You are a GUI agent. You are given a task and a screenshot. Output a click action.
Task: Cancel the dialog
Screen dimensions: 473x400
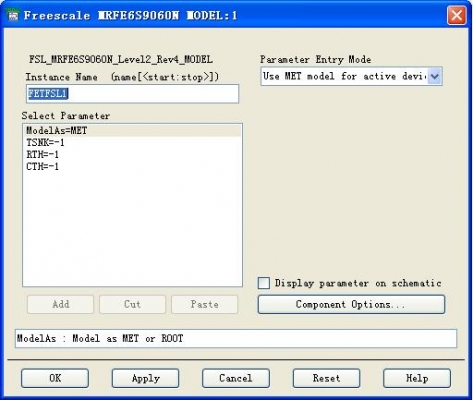pyautogui.click(x=236, y=378)
